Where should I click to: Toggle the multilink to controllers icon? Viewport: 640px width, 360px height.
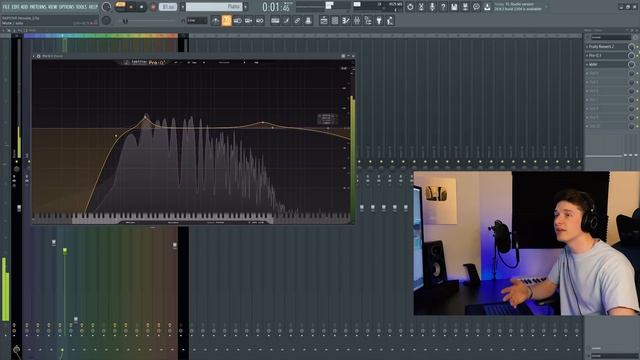coord(297,20)
